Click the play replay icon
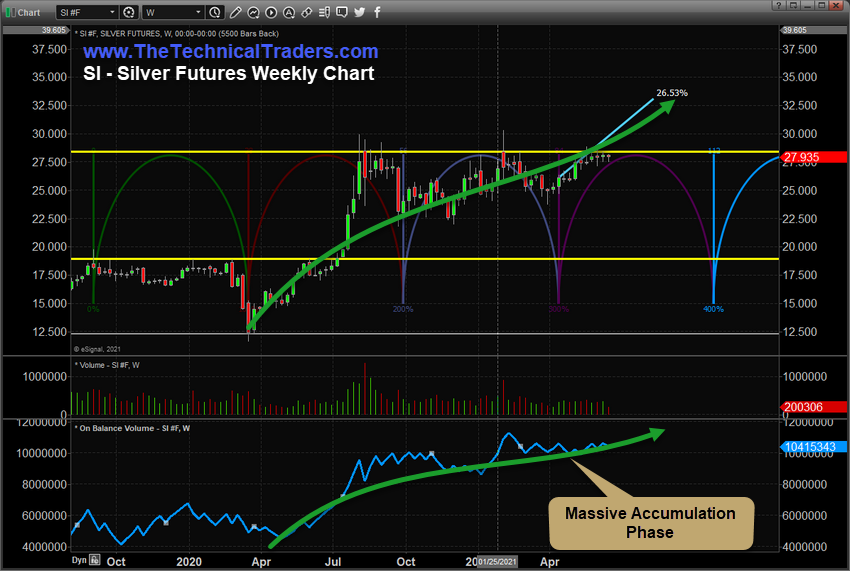The image size is (850, 571). point(270,12)
